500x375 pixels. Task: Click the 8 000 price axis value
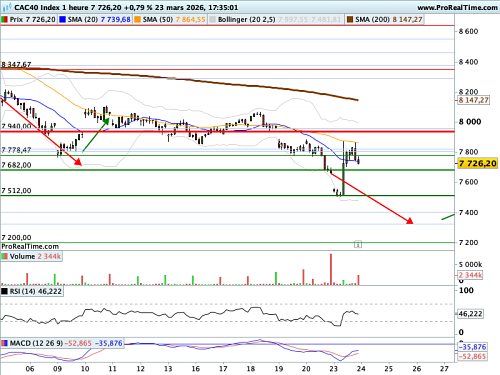pyautogui.click(x=470, y=122)
